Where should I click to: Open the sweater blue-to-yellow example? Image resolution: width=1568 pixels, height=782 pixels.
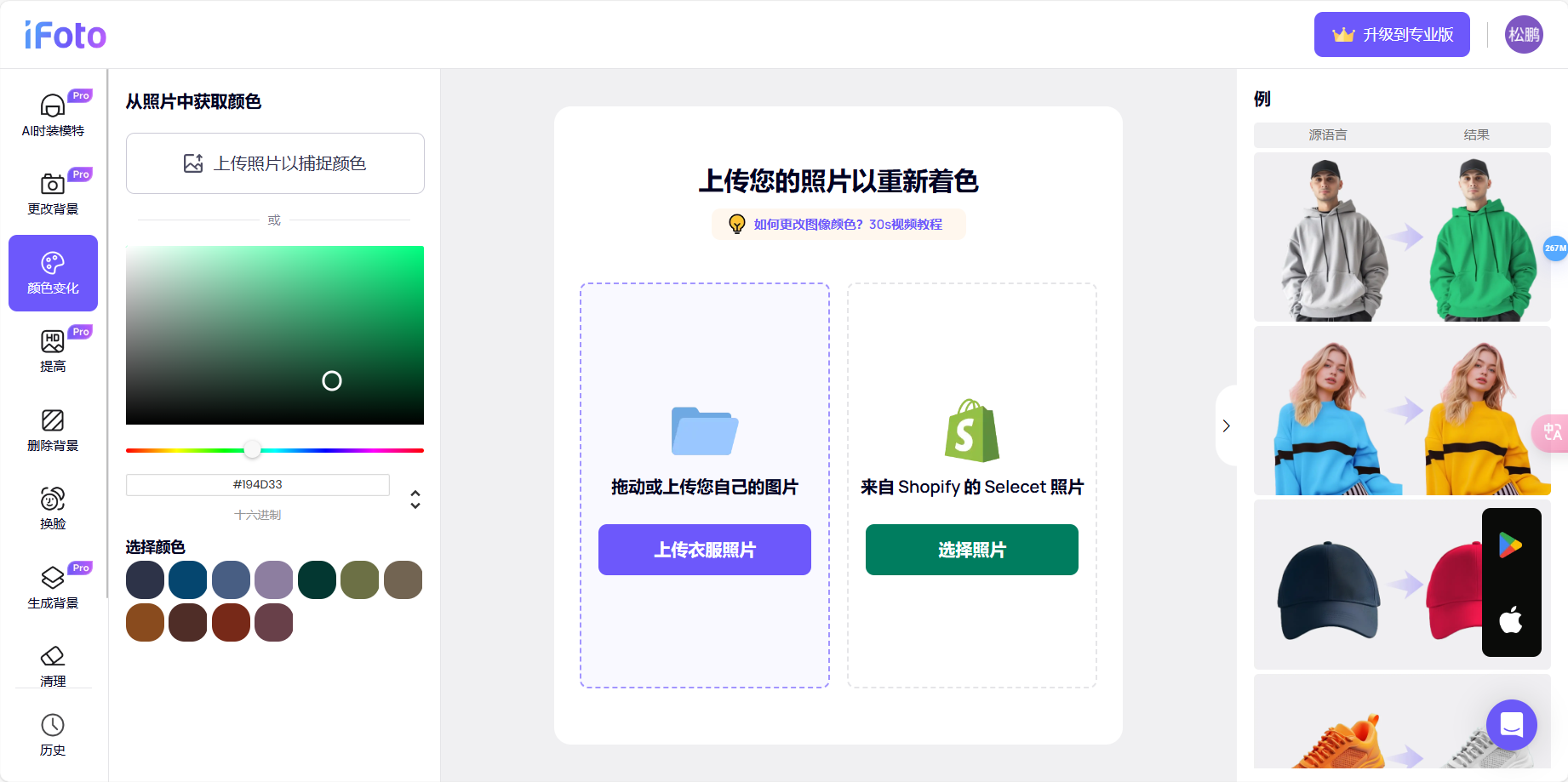tap(1402, 410)
